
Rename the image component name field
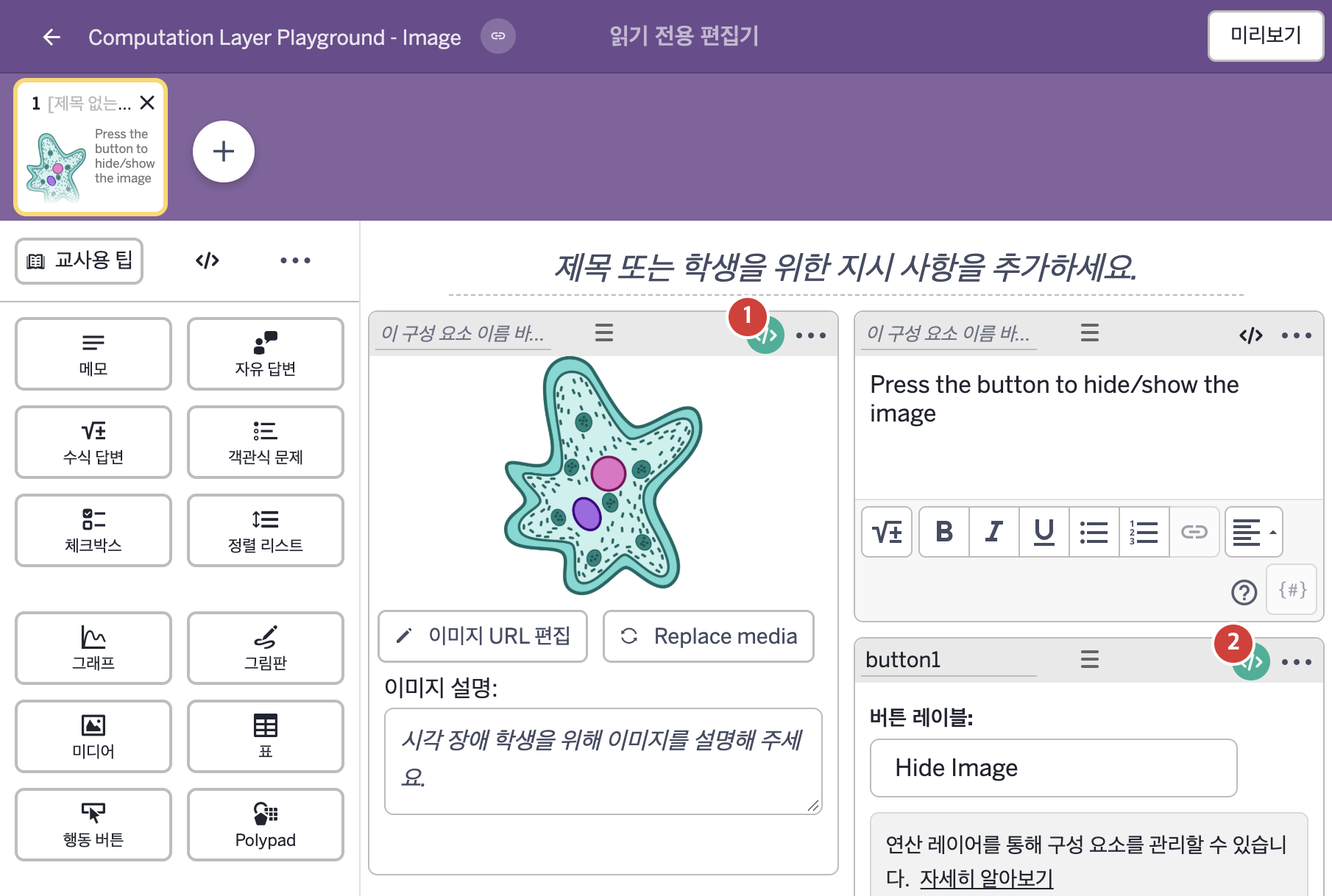tap(464, 334)
